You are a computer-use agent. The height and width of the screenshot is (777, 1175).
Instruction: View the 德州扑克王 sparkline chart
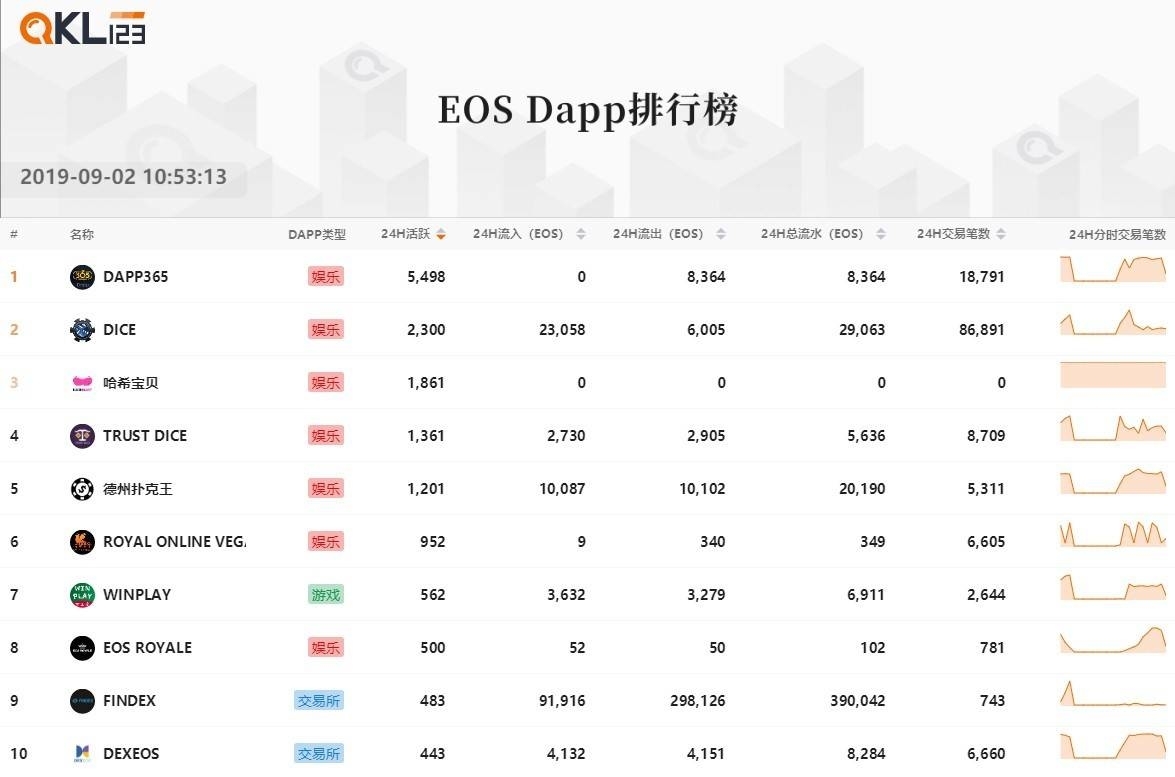point(1113,481)
